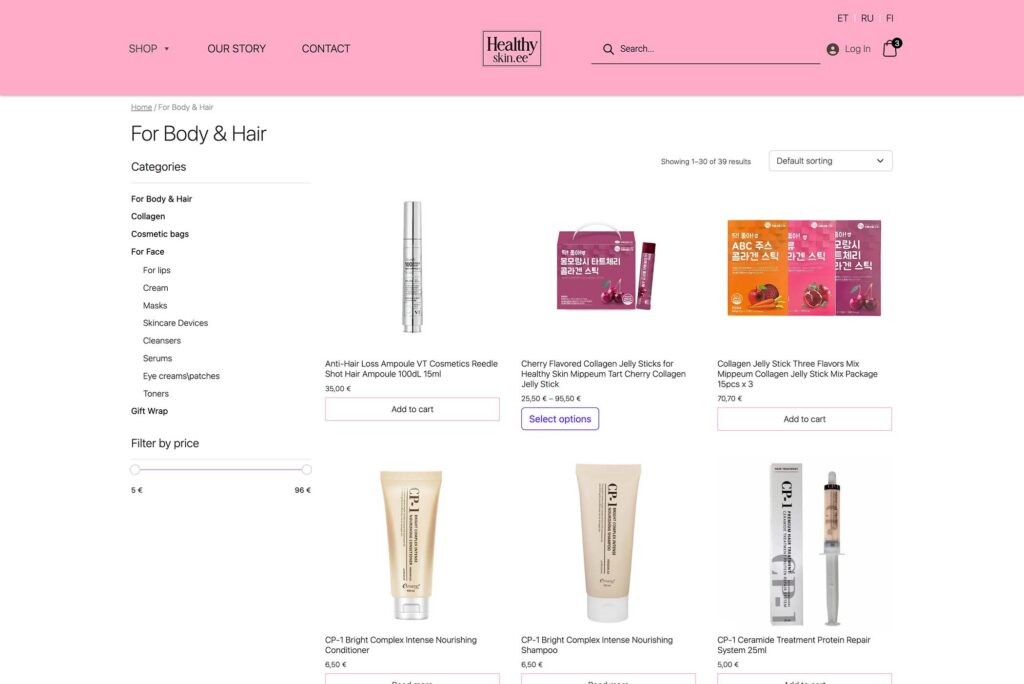The image size is (1024, 684).
Task: Switch language to ET
Action: [x=842, y=18]
